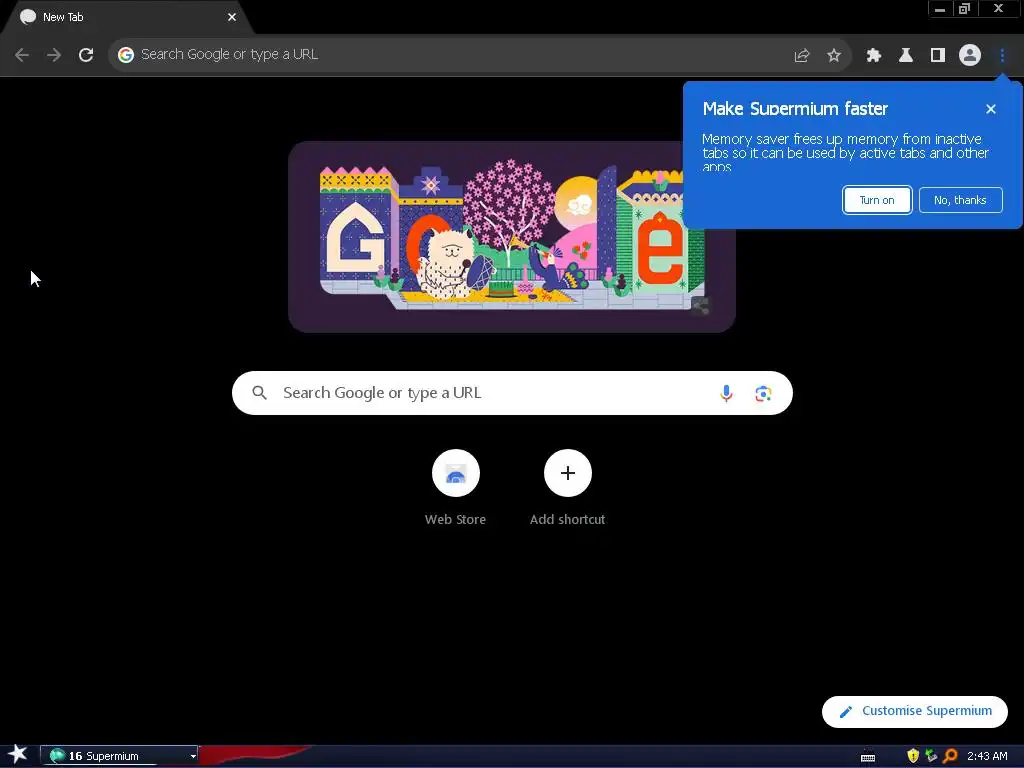Decline Memory saver with No, thanks
Screen dimensions: 1024x768
(x=960, y=200)
